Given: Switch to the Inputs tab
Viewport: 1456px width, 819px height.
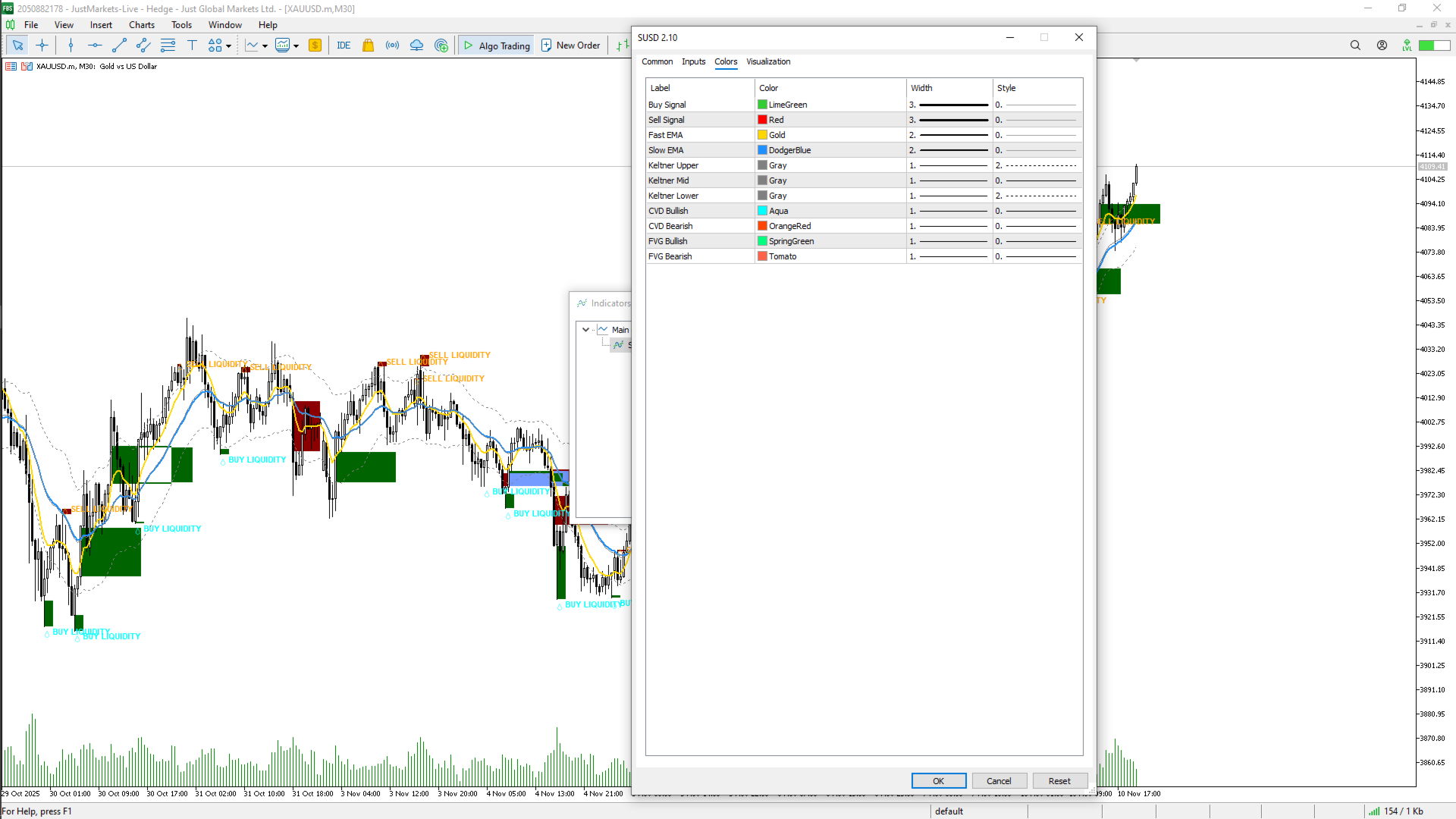Looking at the screenshot, I should click(x=693, y=62).
